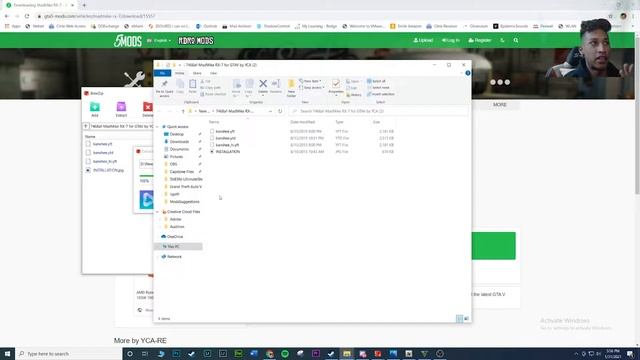This screenshot has width=640, height=360.
Task: Open the Share ribbon tab
Action: pos(197,73)
